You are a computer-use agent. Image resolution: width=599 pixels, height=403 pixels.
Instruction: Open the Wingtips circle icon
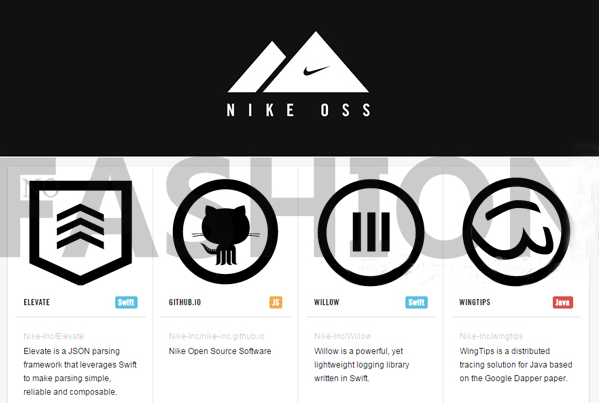pos(516,231)
